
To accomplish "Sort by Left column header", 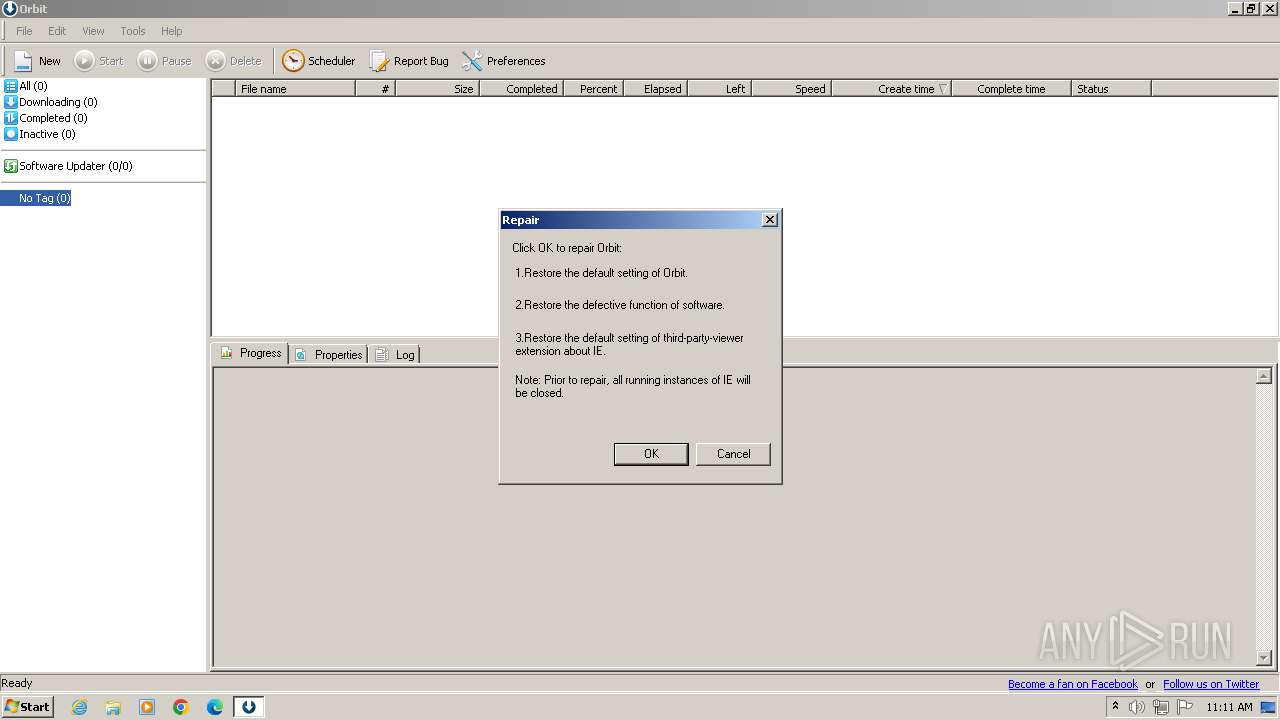I will (720, 89).
